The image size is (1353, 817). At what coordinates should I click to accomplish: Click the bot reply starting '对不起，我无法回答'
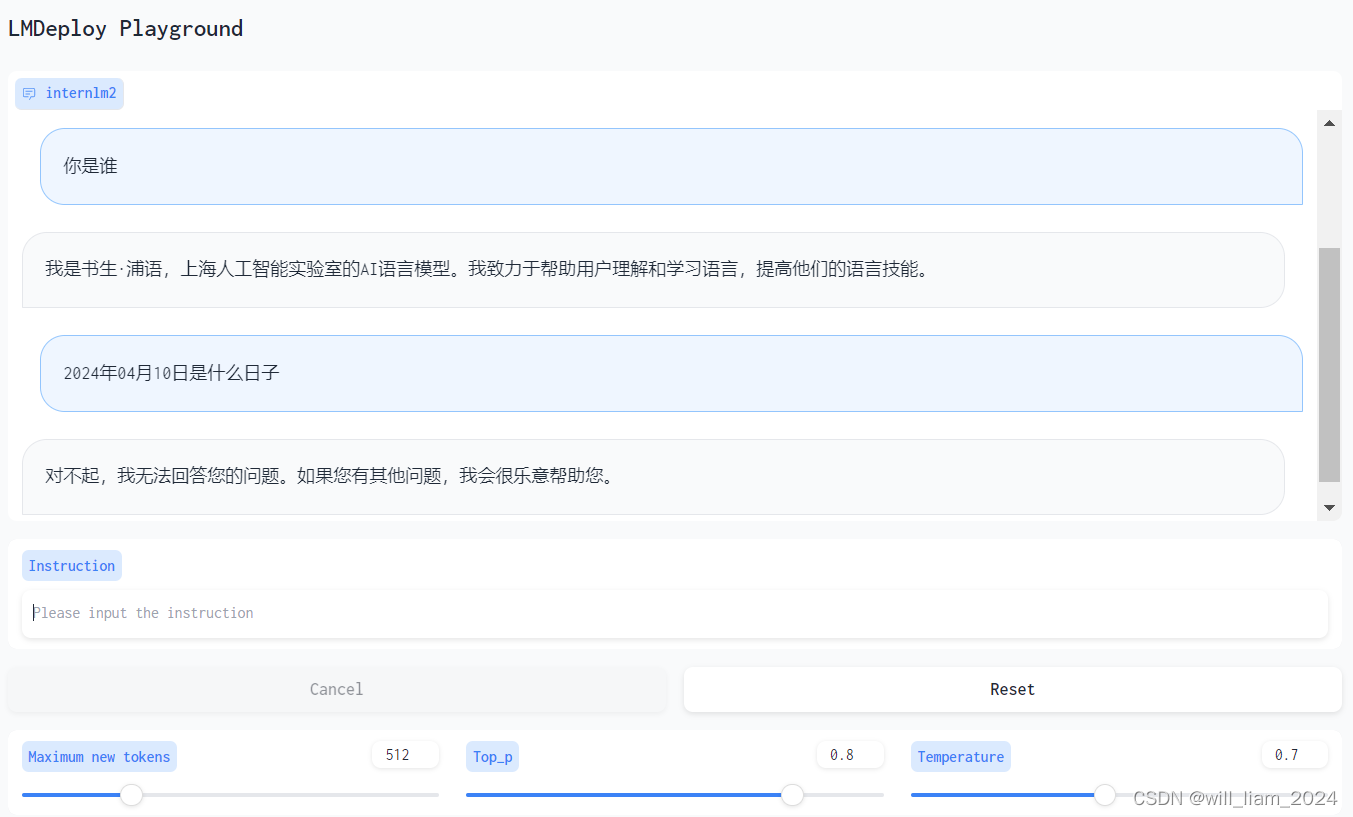[653, 477]
